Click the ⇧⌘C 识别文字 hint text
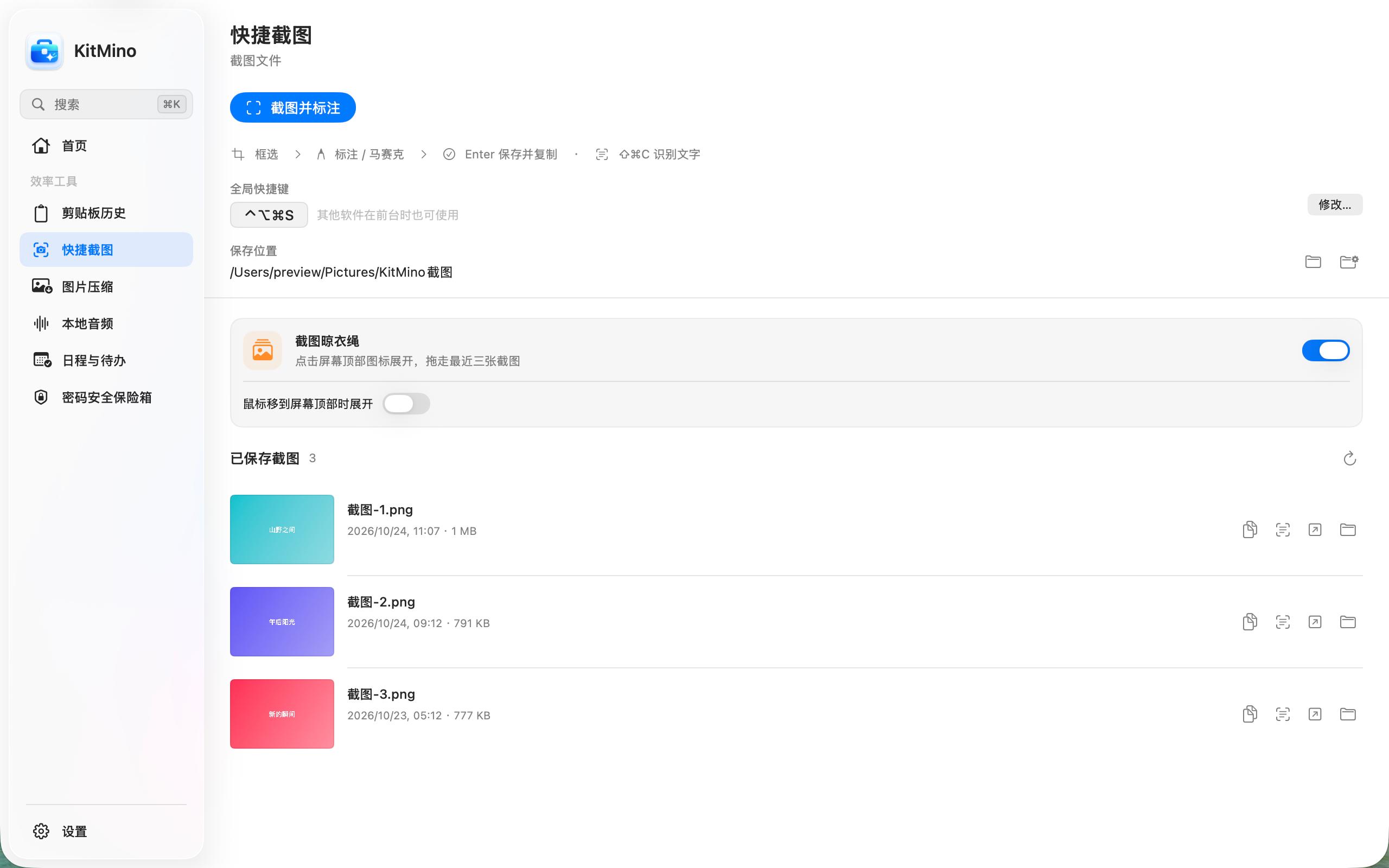 click(659, 154)
